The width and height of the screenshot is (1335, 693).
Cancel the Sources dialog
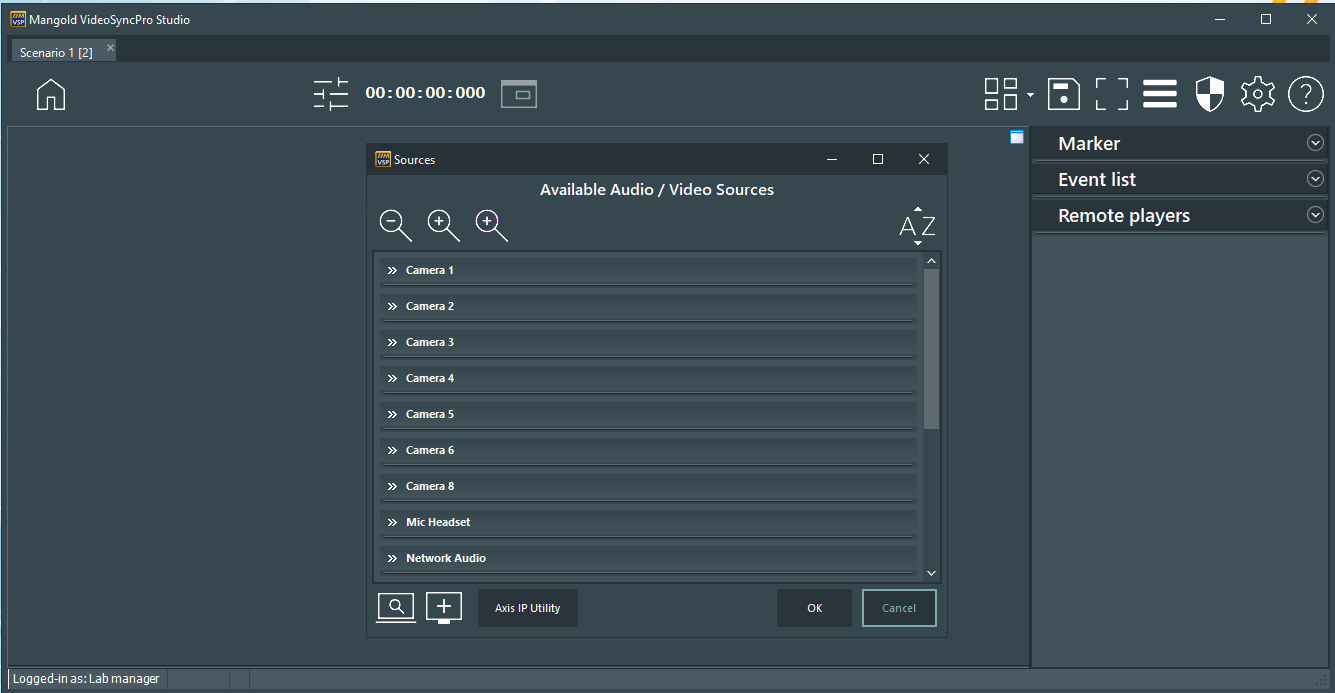point(899,608)
